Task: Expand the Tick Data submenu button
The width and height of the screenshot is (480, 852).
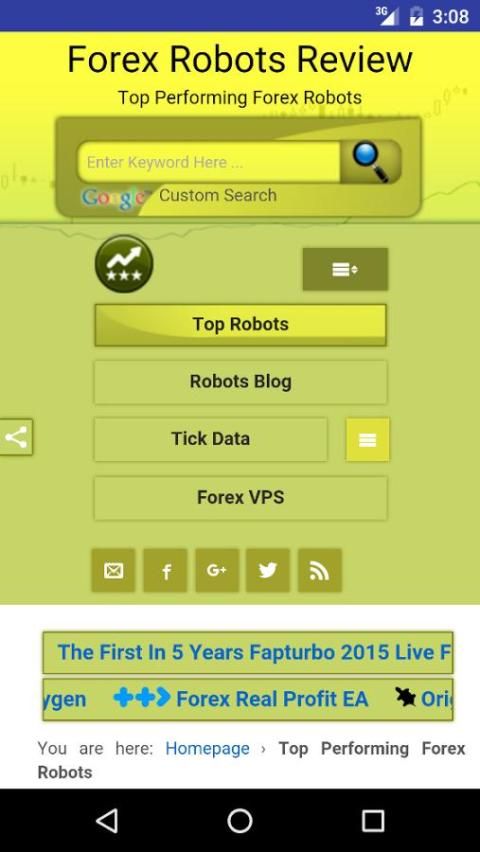Action: click(x=368, y=440)
